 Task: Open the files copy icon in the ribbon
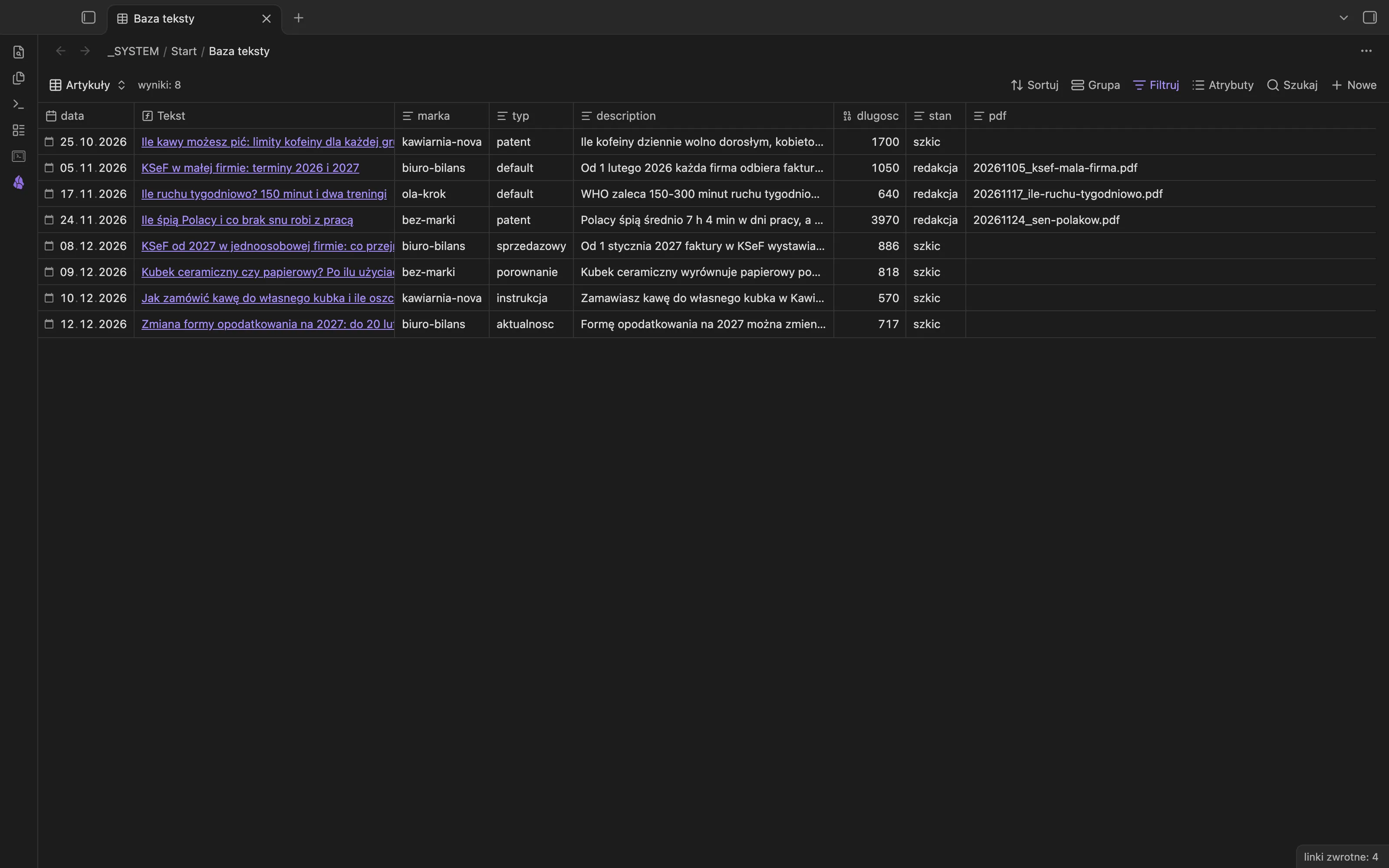[x=18, y=78]
